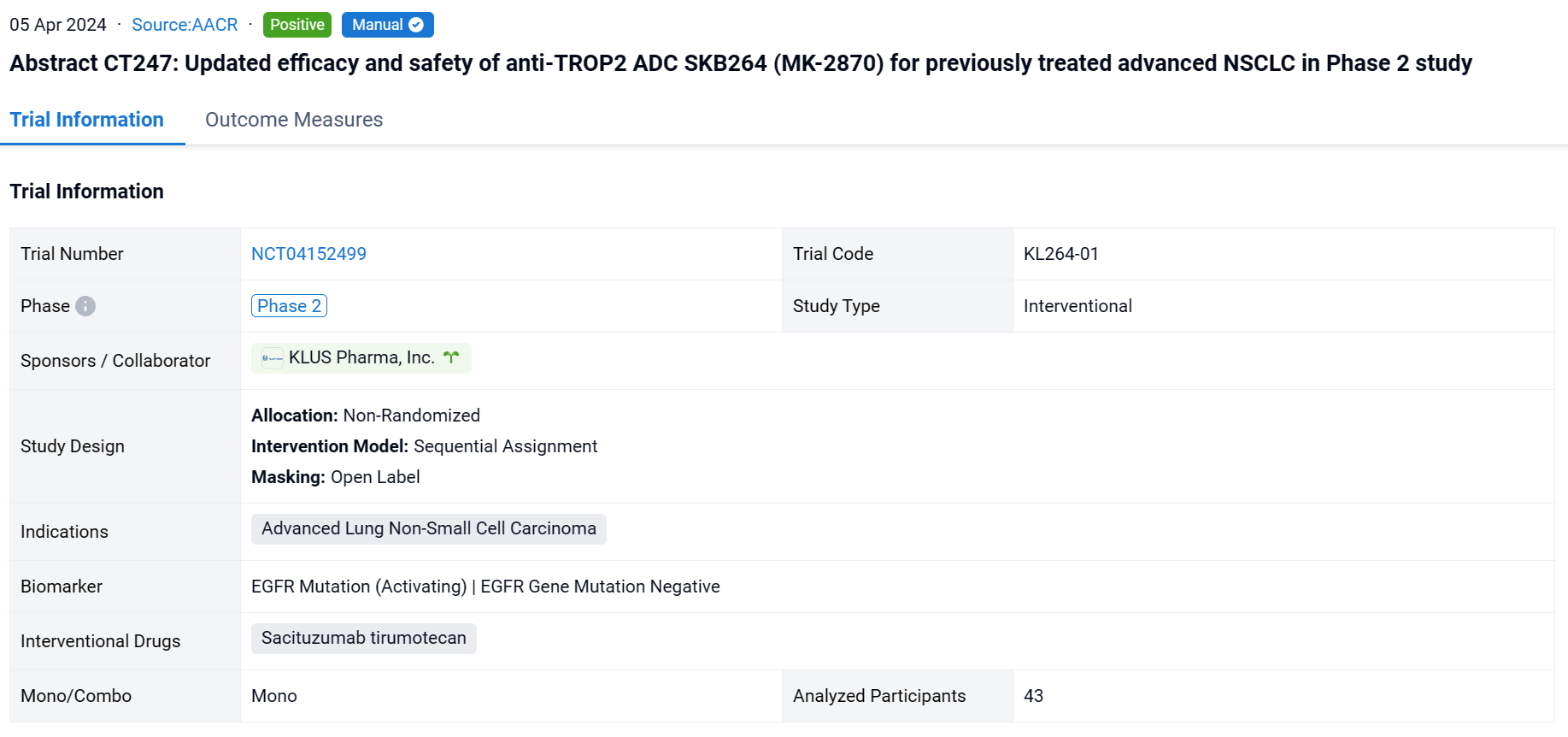The height and width of the screenshot is (737, 1568).
Task: Select the Trial Information tab
Action: coord(87,120)
